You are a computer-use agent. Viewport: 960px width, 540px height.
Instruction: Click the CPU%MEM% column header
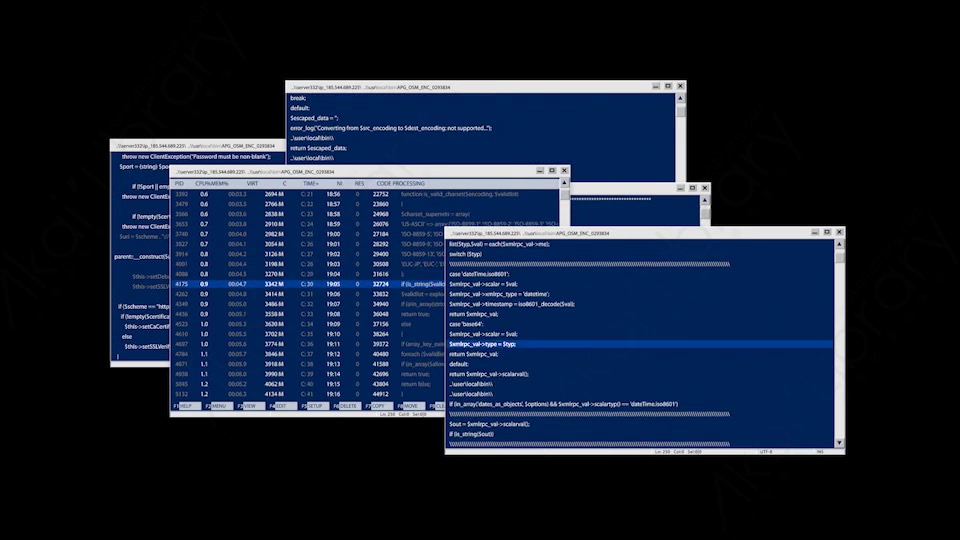[212, 184]
